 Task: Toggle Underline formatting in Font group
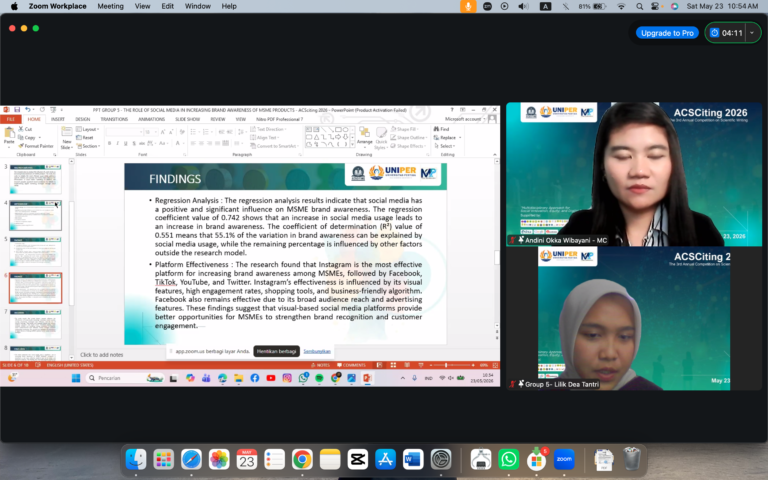[126, 144]
